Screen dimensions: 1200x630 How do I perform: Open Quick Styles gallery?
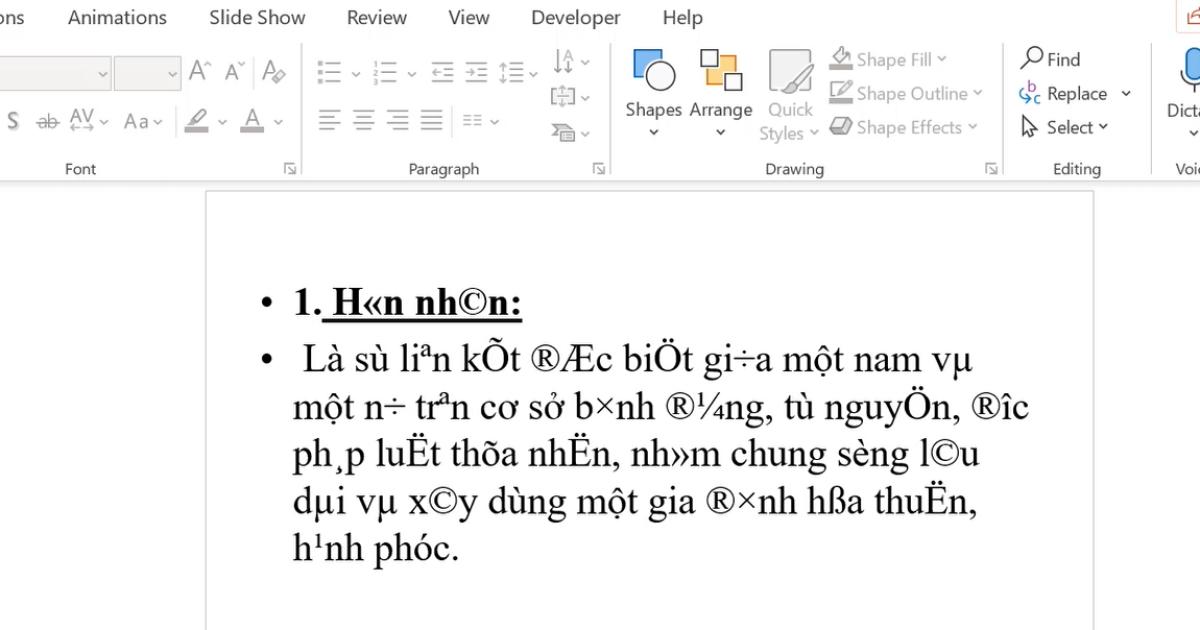789,95
